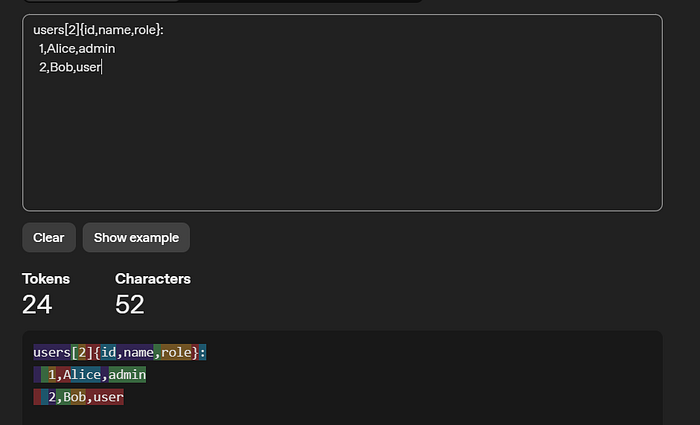Viewport: 700px width, 425px height.
Task: Click the token count value 24
Action: point(37,305)
